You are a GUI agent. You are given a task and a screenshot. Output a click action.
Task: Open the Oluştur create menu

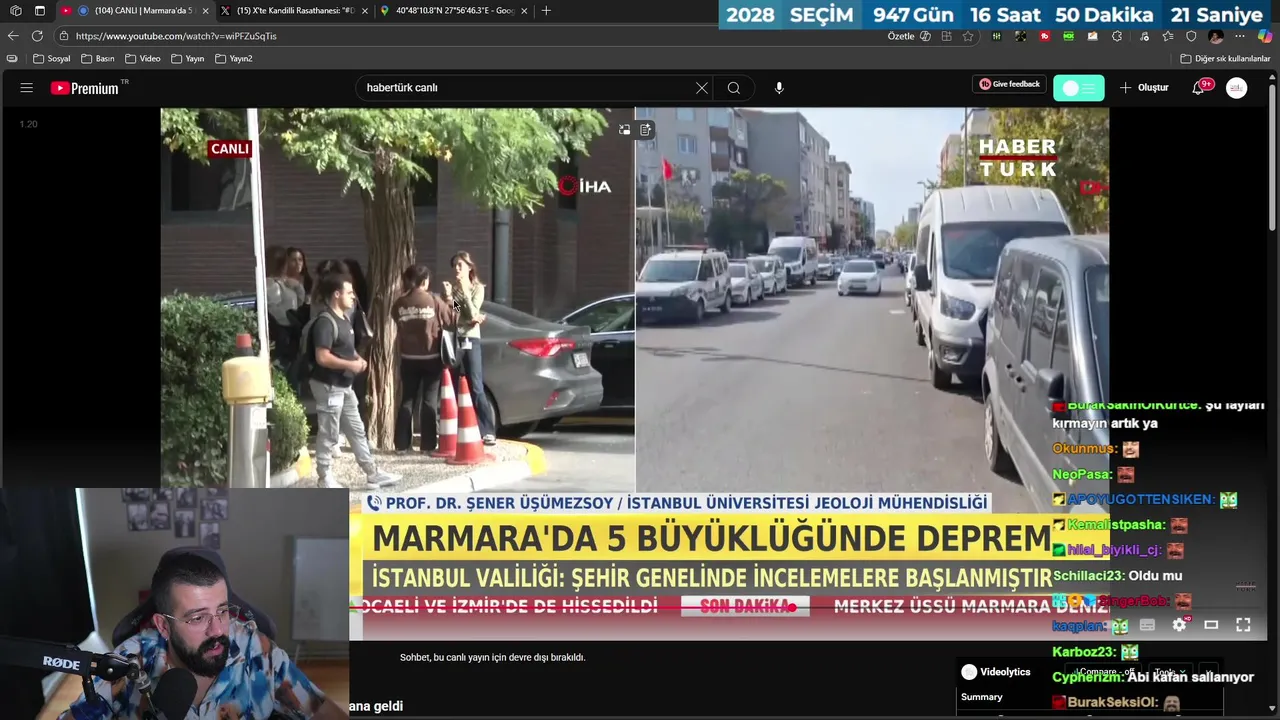point(1144,88)
